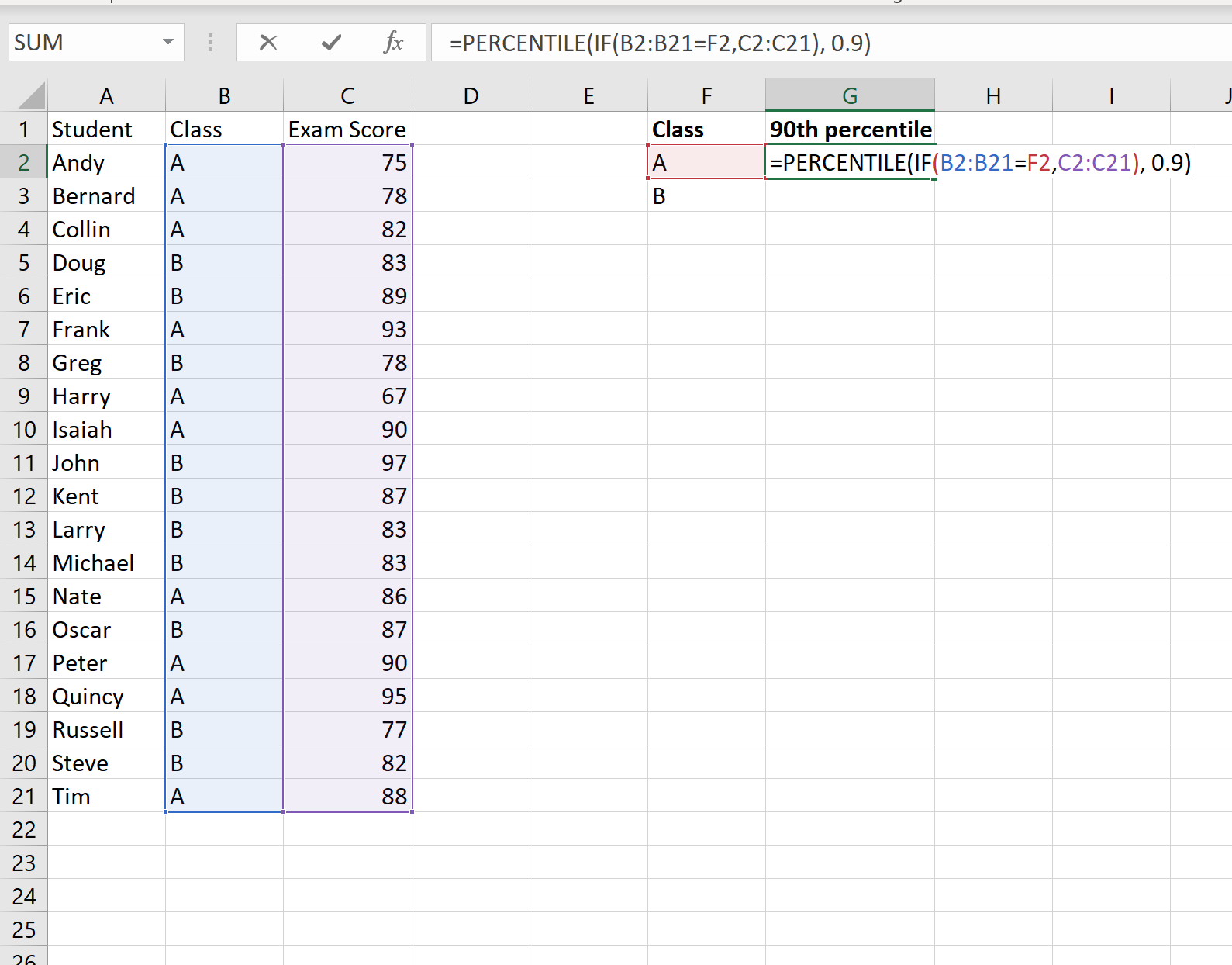Select row 21 header
Viewport: 1232px width, 965px height.
[24, 796]
